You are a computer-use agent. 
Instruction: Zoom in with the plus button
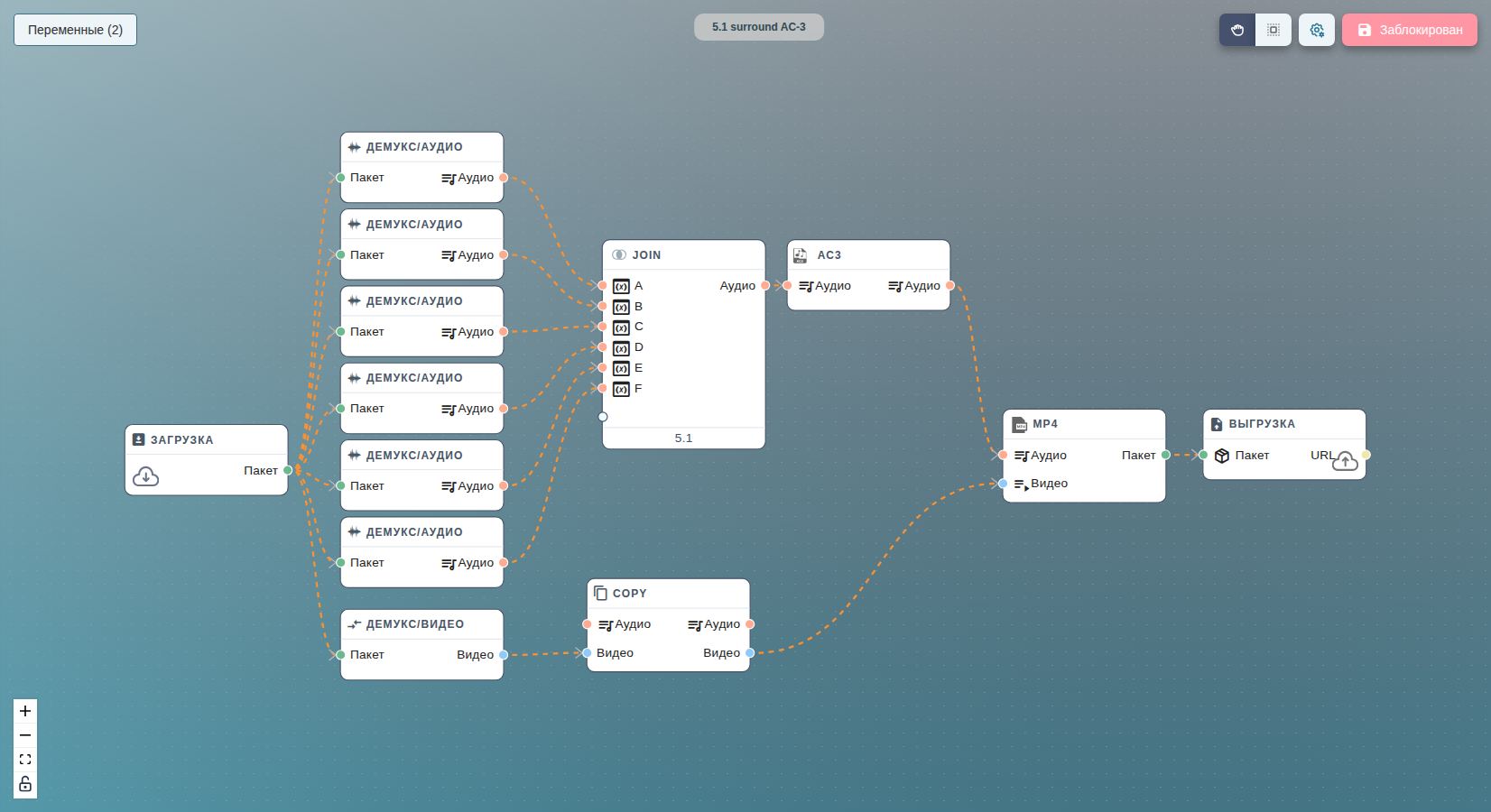coord(25,711)
